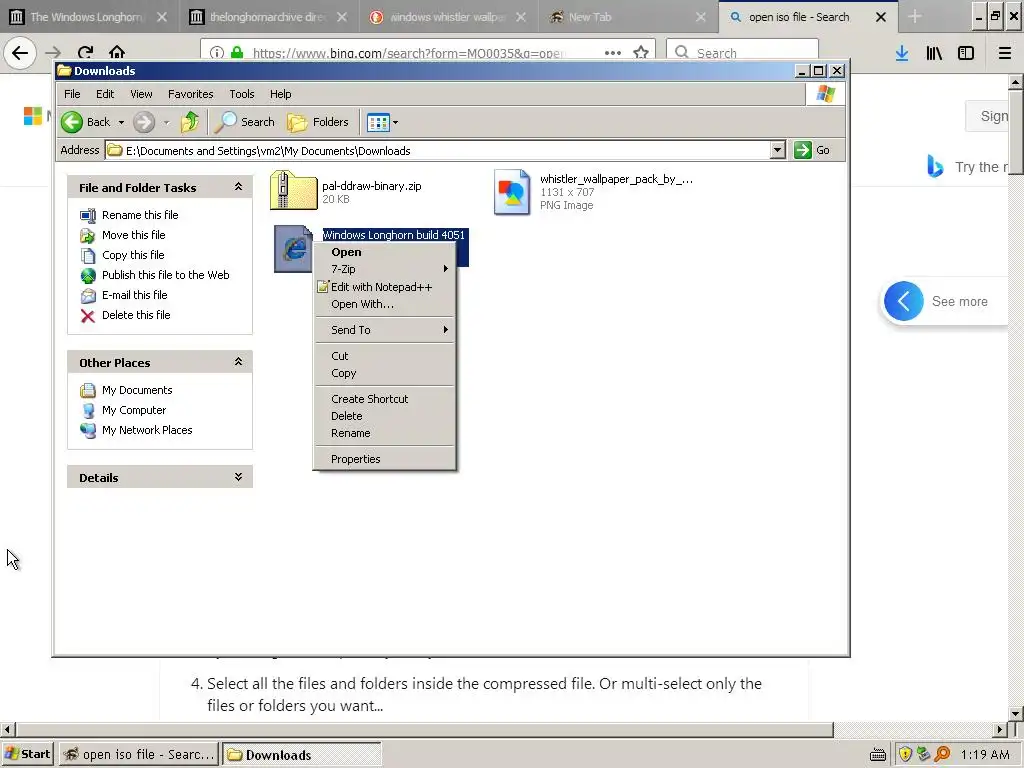Screen dimensions: 1024x768
Task: Open Firefox library icon
Action: pyautogui.click(x=934, y=53)
